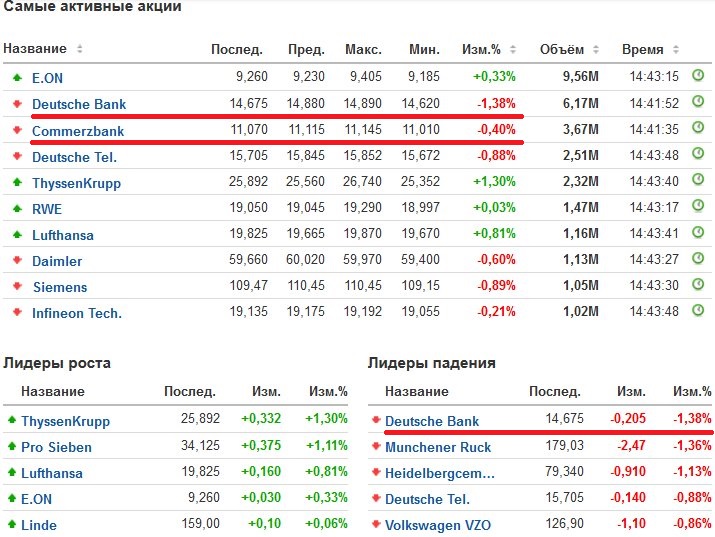Click the red down arrow beside Daimler
Screen dimensions: 715x537
16,261
